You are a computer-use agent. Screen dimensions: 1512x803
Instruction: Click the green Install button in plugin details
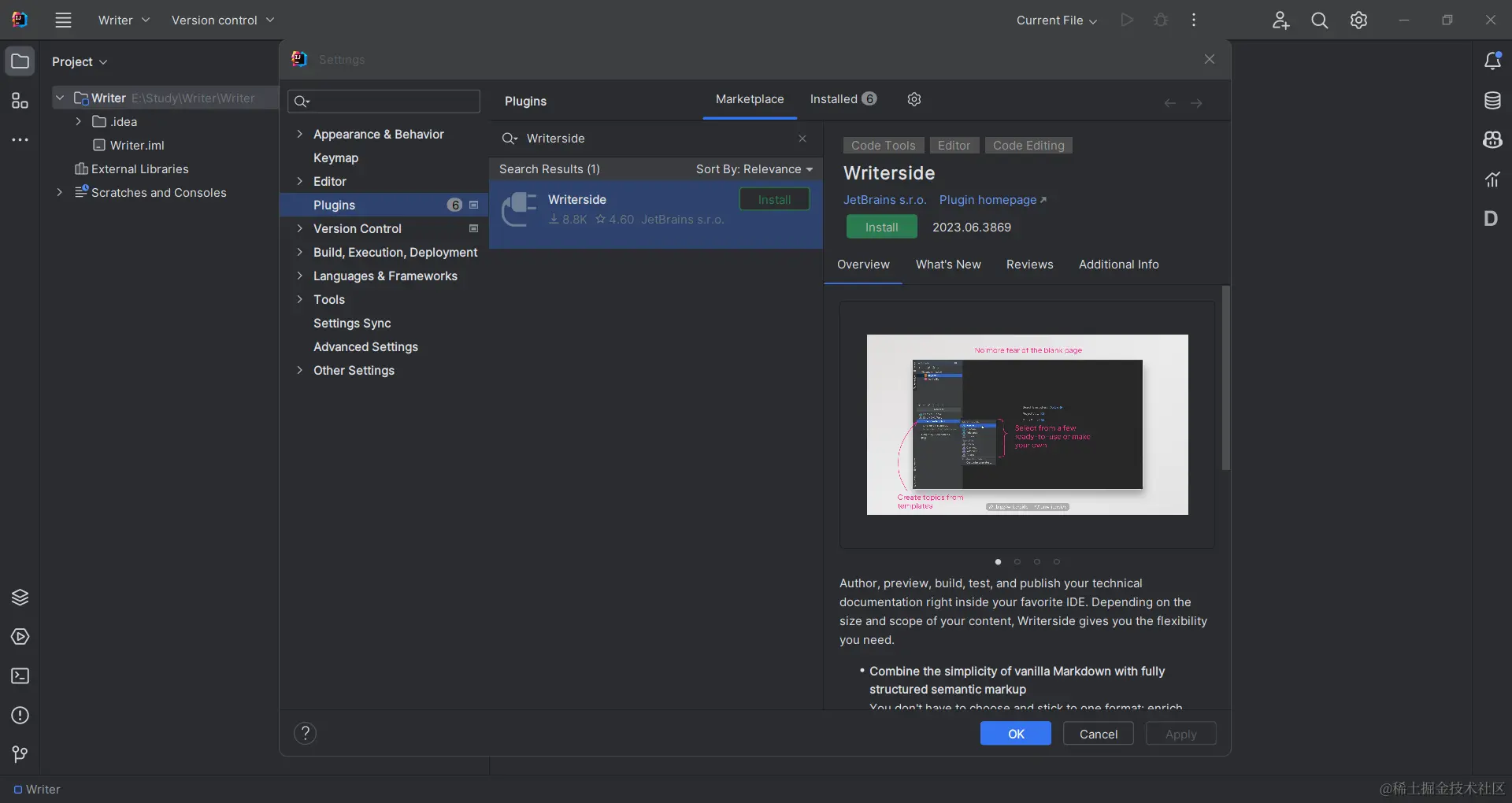tap(881, 227)
